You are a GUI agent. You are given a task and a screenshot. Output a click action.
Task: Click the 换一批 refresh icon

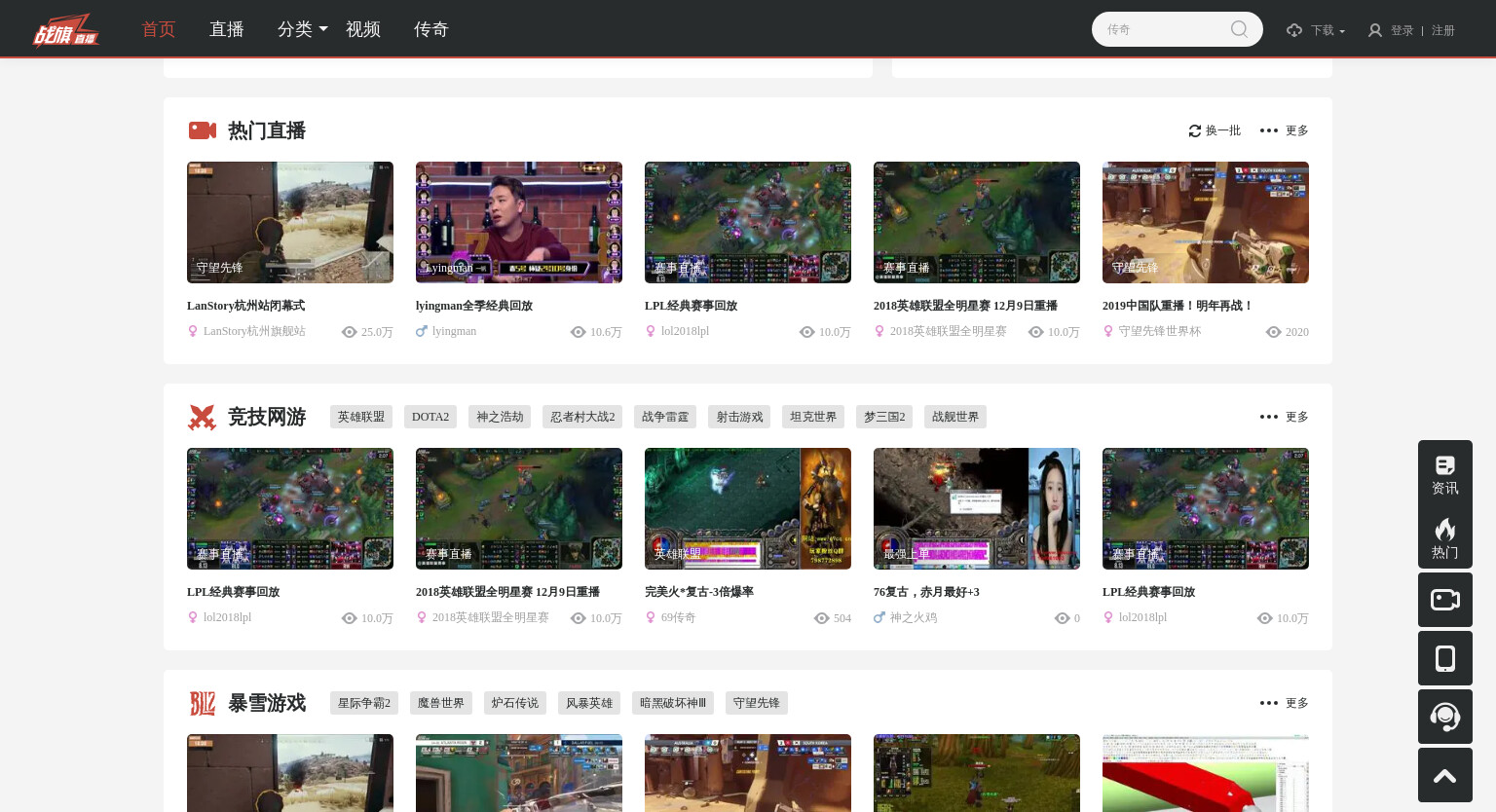(x=1195, y=130)
